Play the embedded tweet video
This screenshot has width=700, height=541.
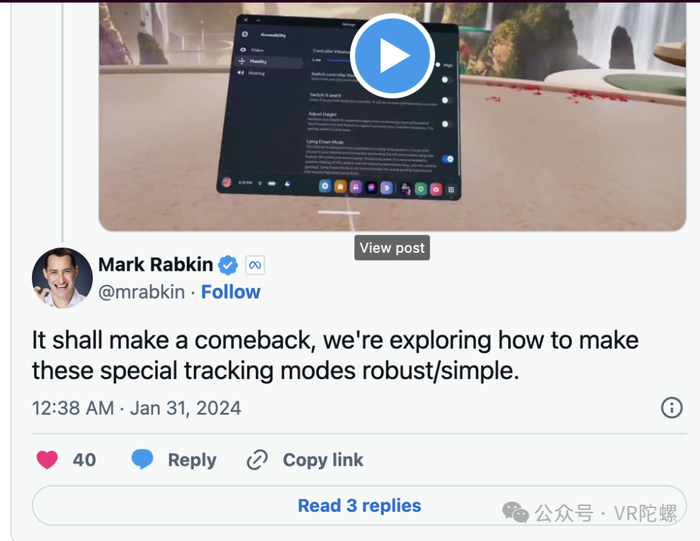392,56
